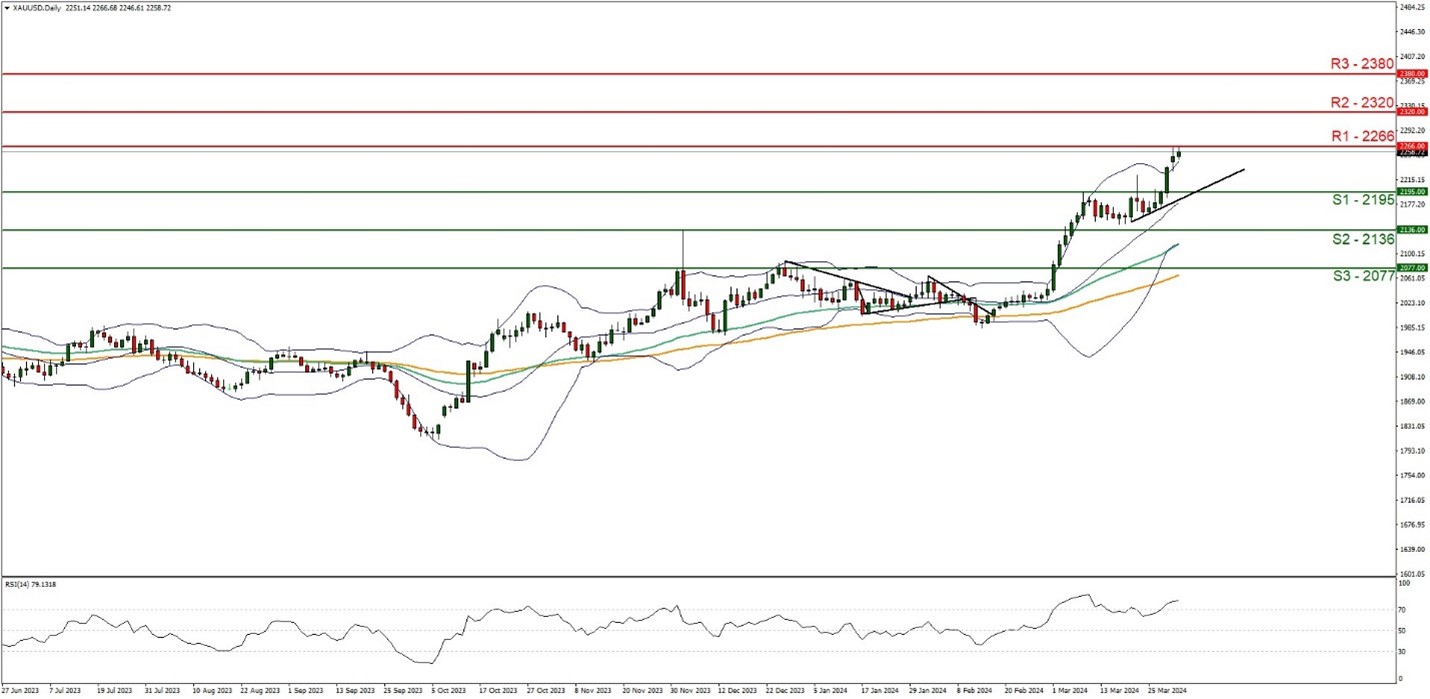Click the 1 Mar 2024 date label

(1070, 691)
